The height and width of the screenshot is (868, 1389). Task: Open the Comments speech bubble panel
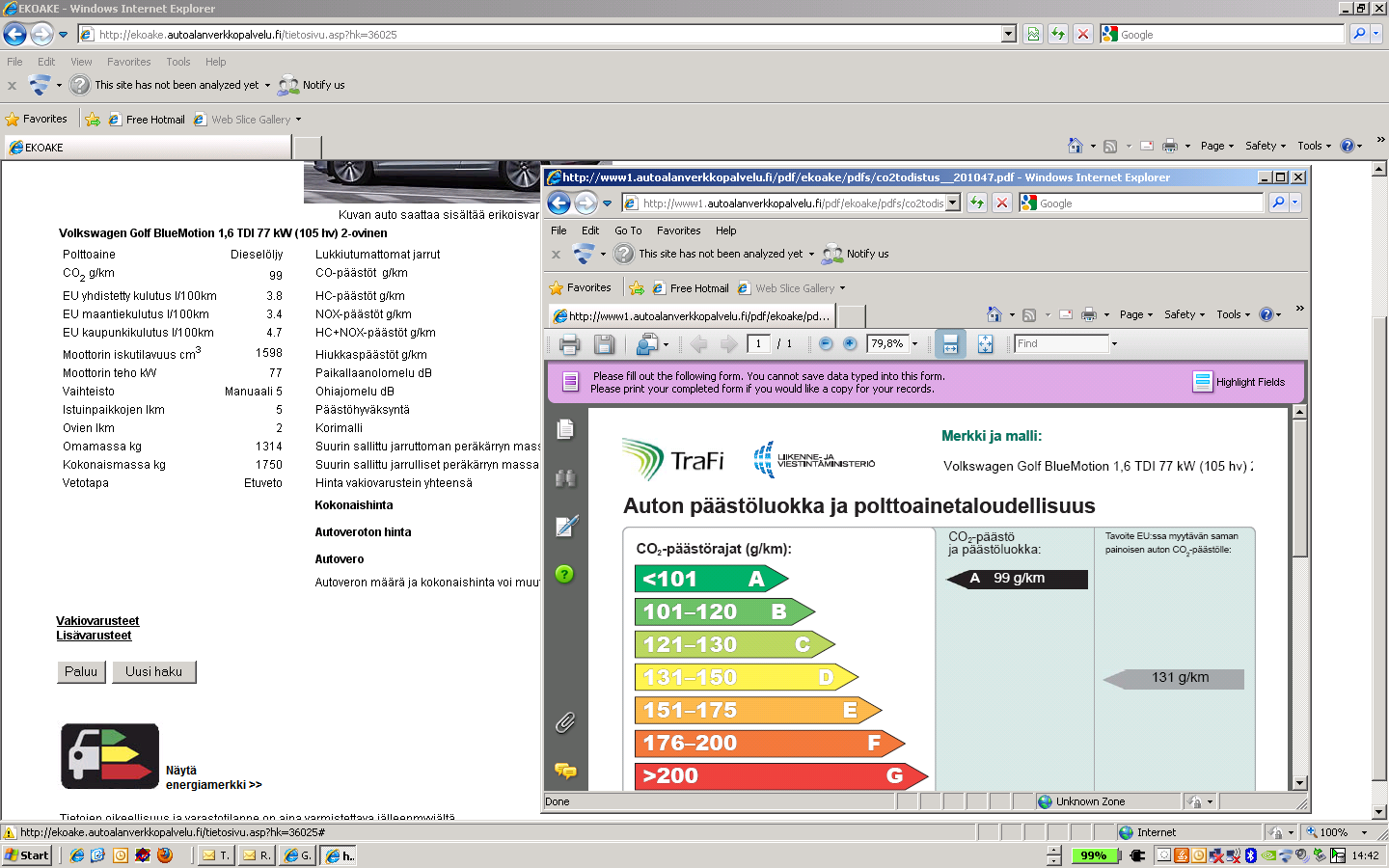(565, 771)
